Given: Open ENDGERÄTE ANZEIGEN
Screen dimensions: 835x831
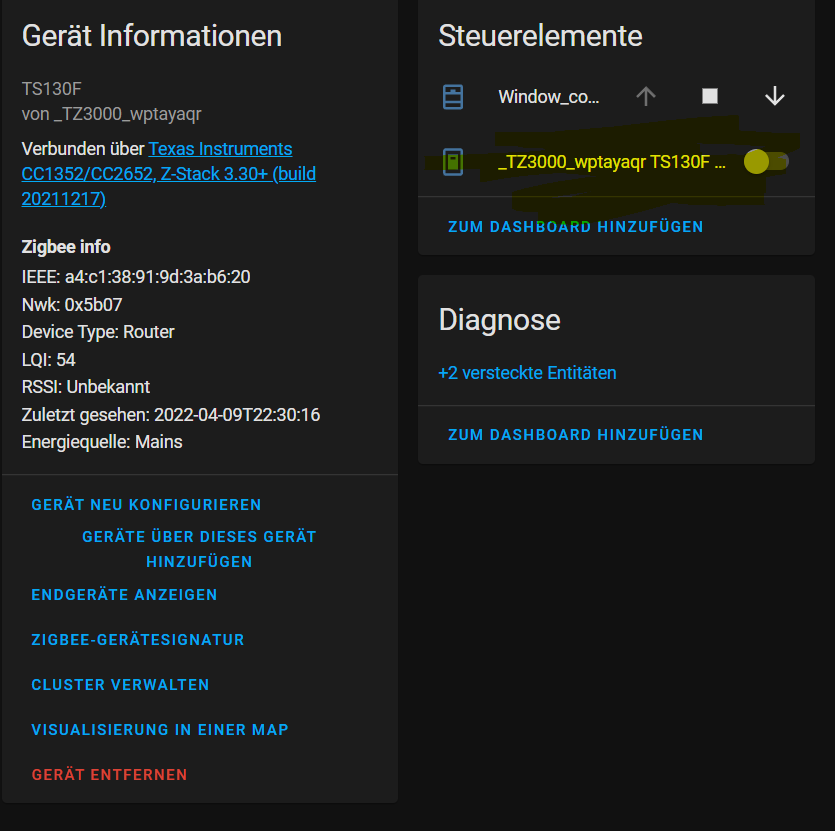Looking at the screenshot, I should pos(124,594).
